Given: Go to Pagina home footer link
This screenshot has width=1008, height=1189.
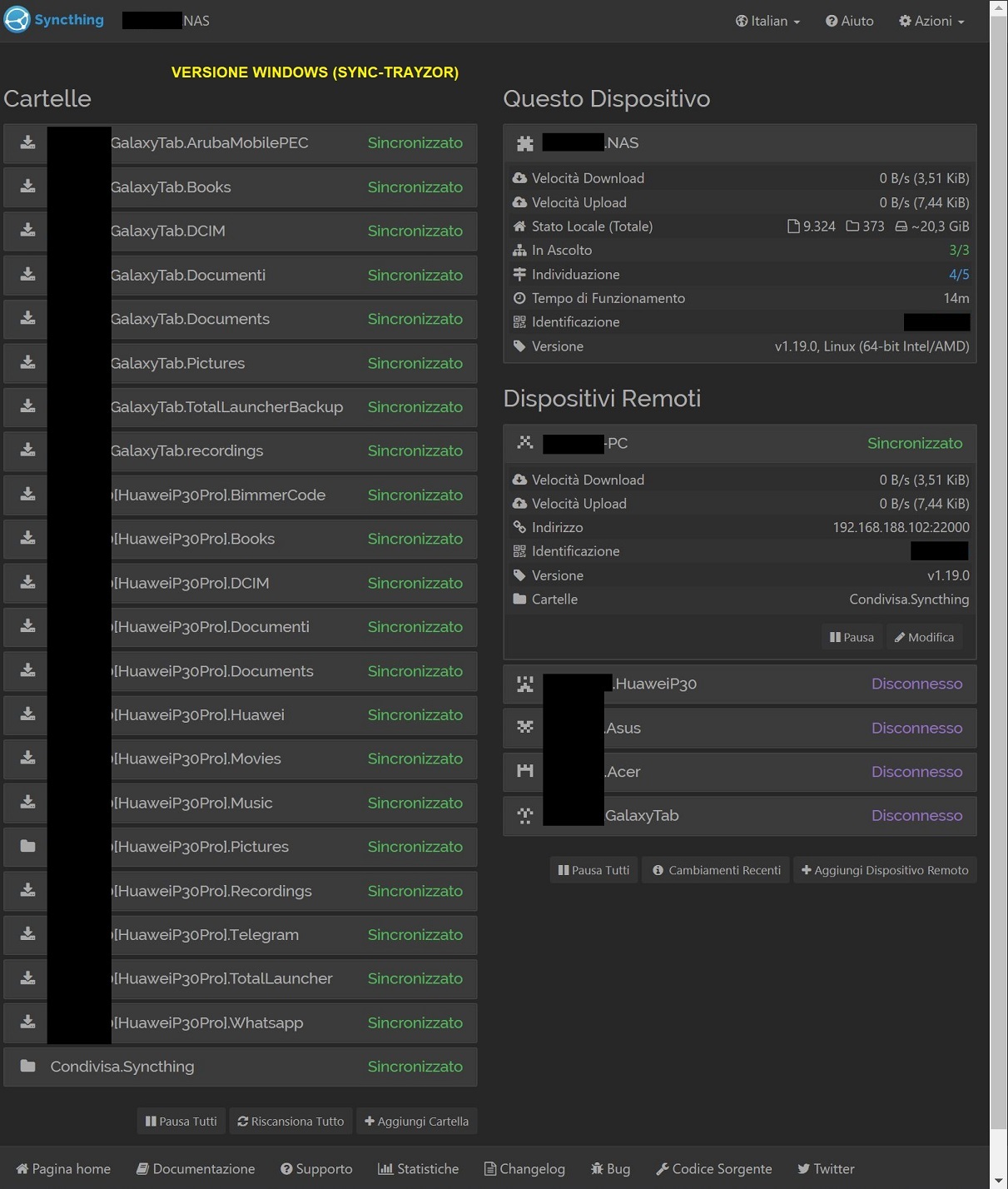Looking at the screenshot, I should pos(63,1169).
